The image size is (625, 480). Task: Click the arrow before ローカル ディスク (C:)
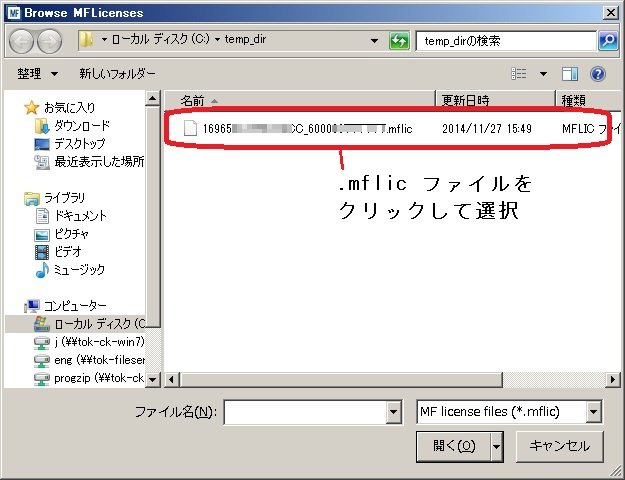pos(104,39)
